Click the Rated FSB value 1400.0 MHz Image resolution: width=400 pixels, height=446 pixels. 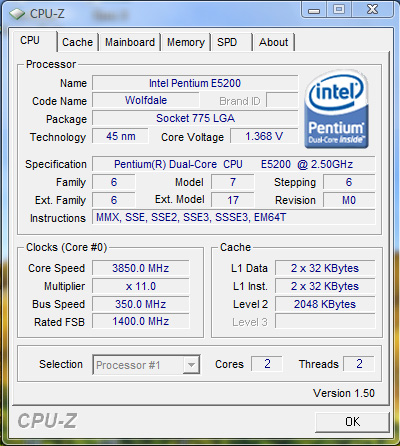tap(141, 322)
